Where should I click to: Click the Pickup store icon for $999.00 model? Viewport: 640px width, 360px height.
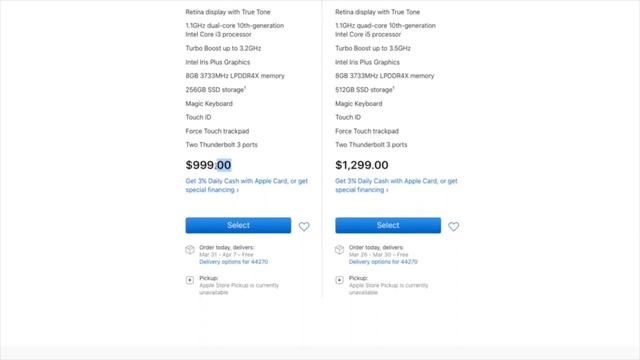coord(190,280)
